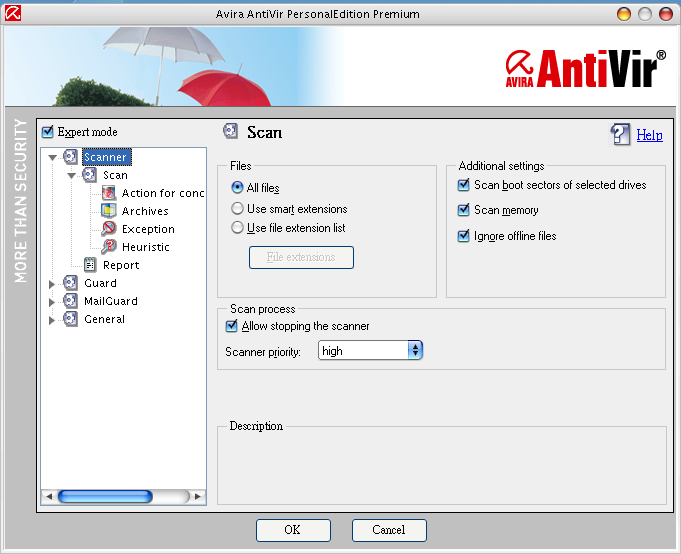Toggle the Expert mode checkbox

point(47,132)
